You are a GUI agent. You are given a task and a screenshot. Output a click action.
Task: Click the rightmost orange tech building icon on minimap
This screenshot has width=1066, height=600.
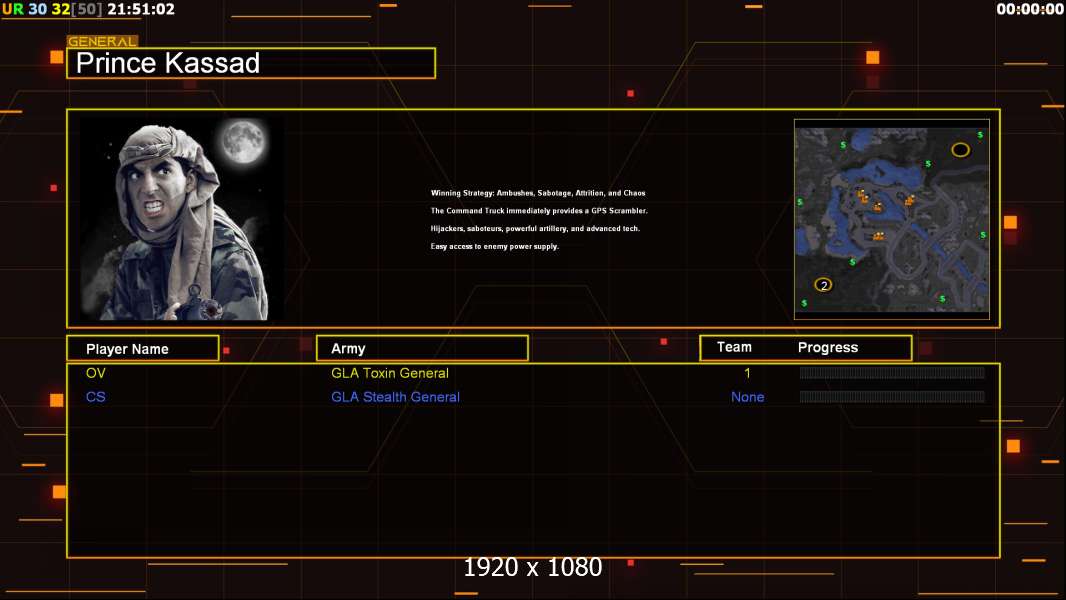click(909, 200)
